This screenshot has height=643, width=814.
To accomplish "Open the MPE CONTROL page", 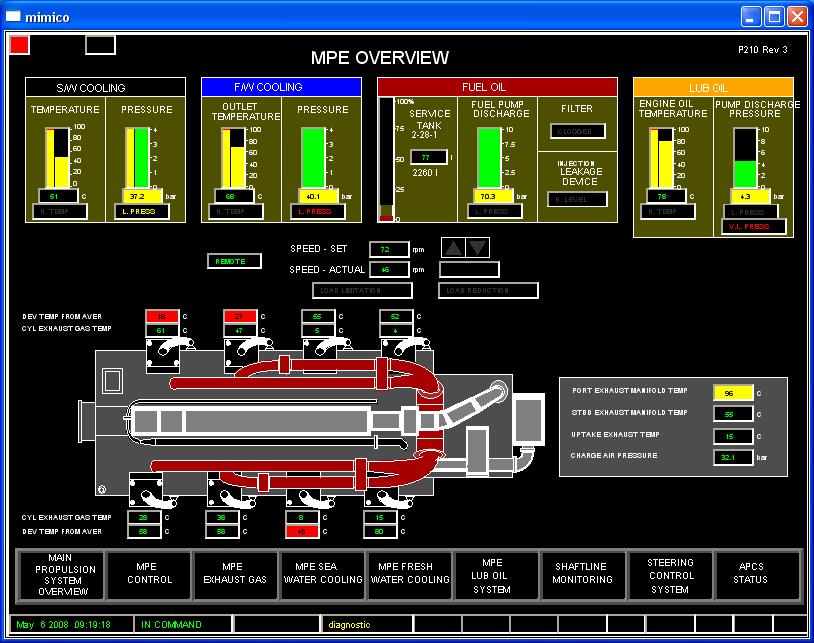I will 149,575.
